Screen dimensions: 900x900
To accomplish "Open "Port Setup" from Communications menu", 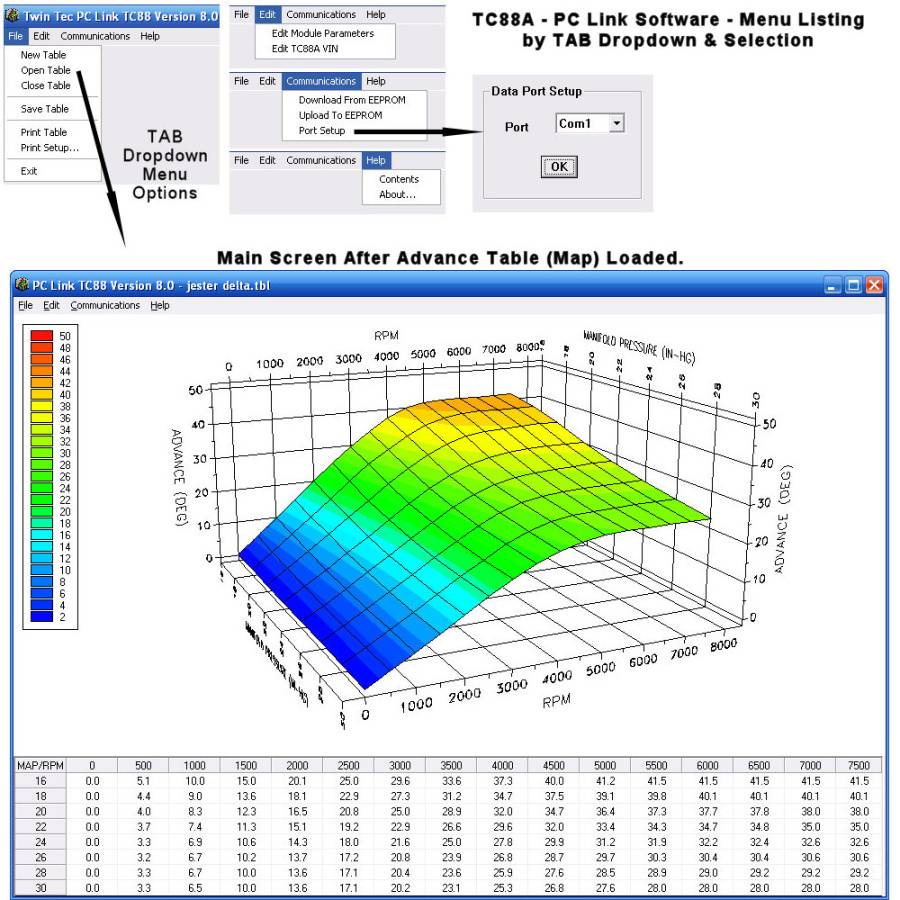I will click(320, 130).
